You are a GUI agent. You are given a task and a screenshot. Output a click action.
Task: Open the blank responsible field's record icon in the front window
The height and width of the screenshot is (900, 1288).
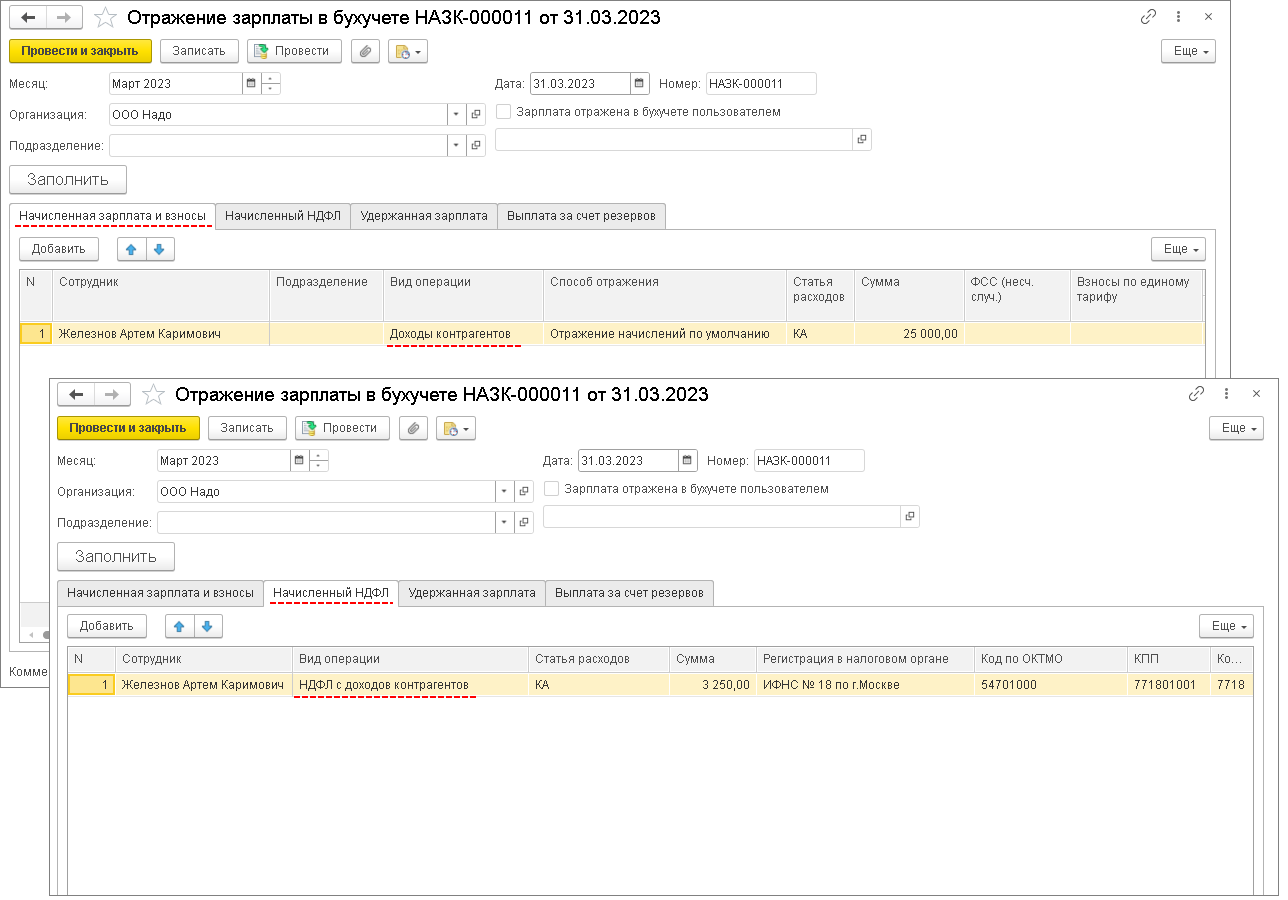coord(909,517)
